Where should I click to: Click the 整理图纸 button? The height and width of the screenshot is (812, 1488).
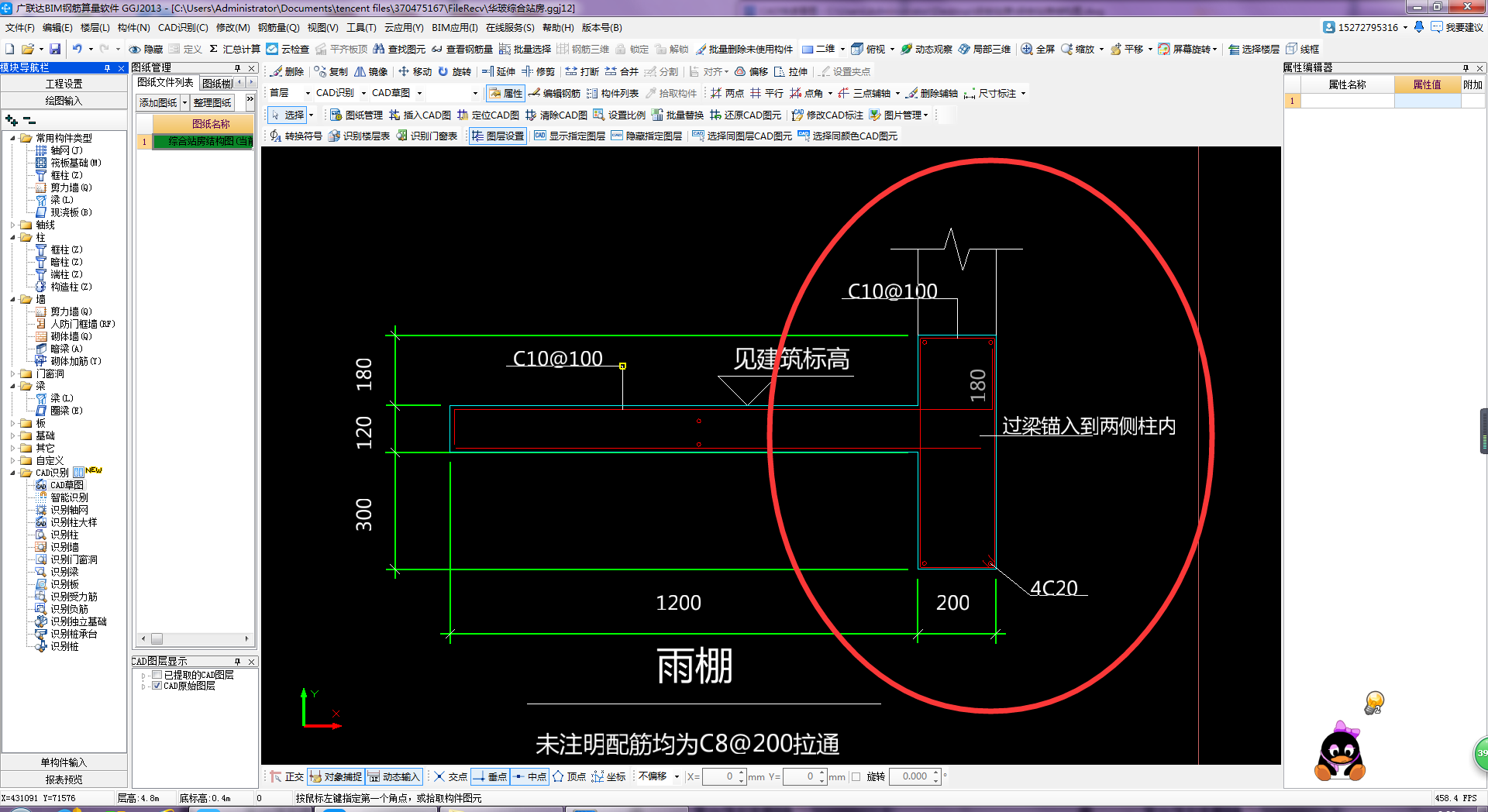pos(212,102)
